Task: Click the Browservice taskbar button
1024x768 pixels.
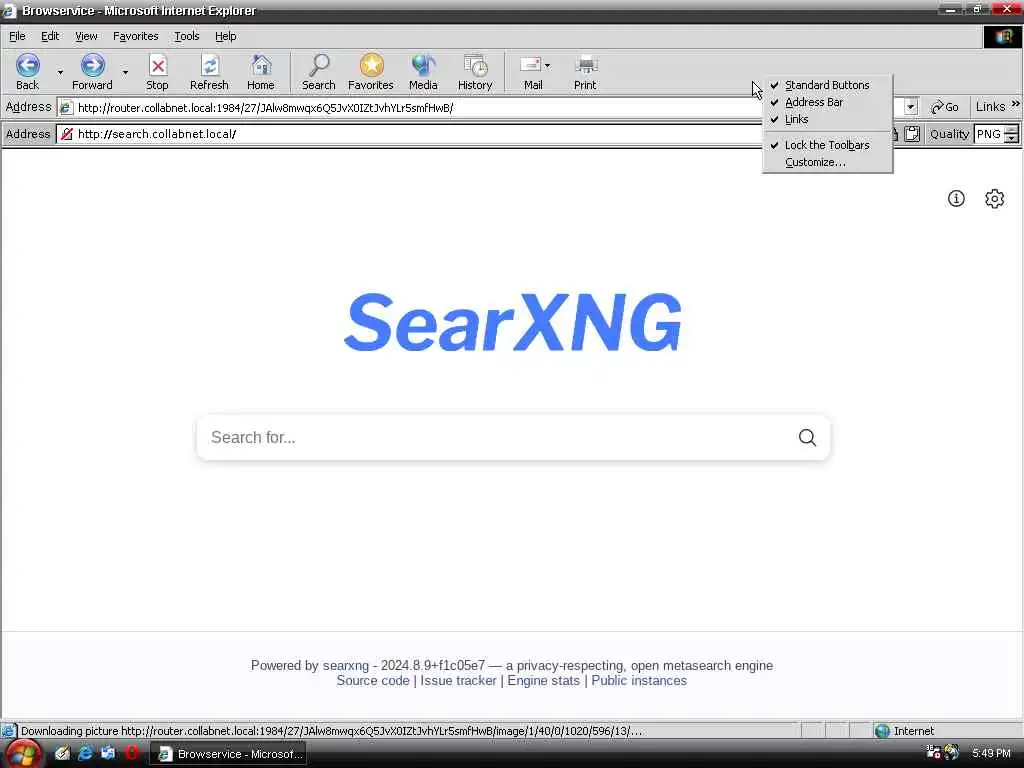Action: [x=229, y=754]
